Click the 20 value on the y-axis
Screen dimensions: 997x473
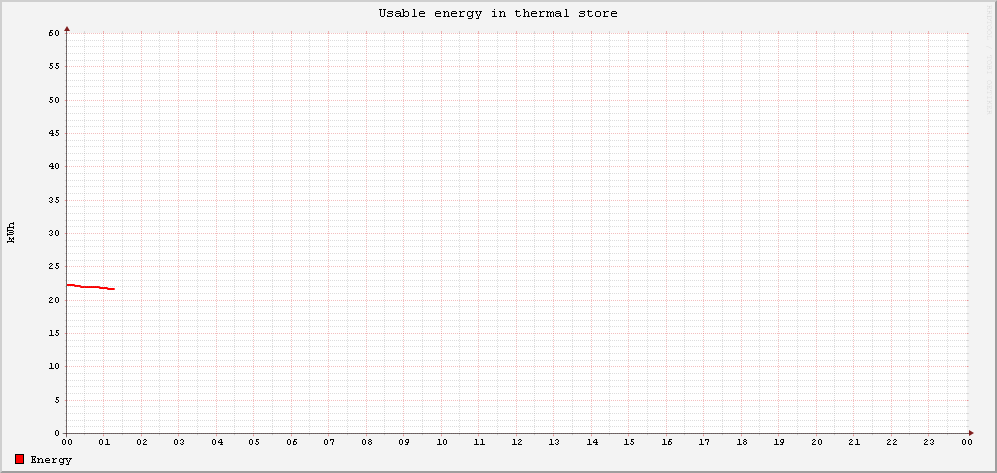point(54,300)
